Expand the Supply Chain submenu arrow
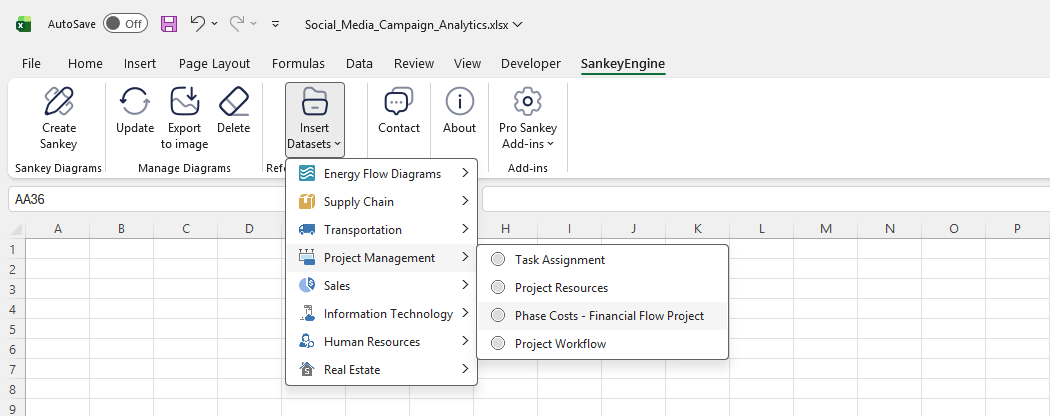This screenshot has width=1050, height=416. pos(465,201)
